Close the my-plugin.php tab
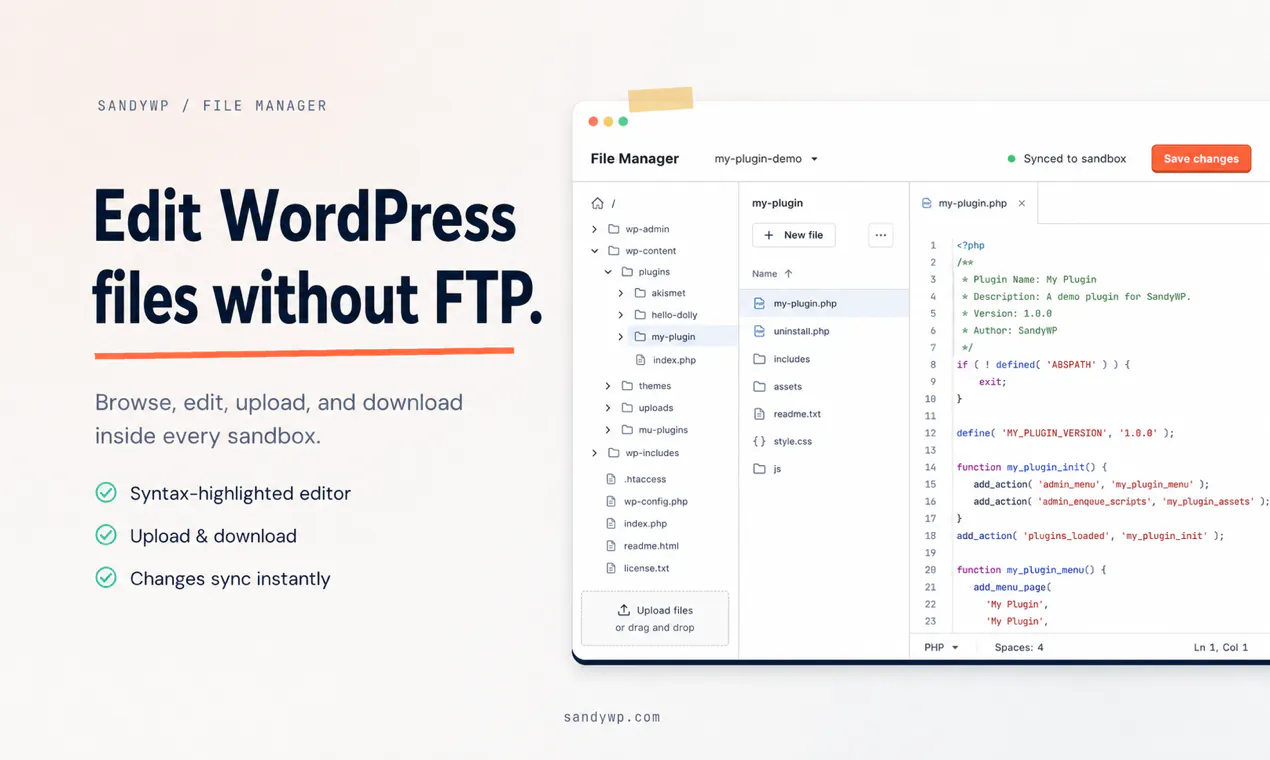This screenshot has height=760, width=1270. tap(1022, 203)
